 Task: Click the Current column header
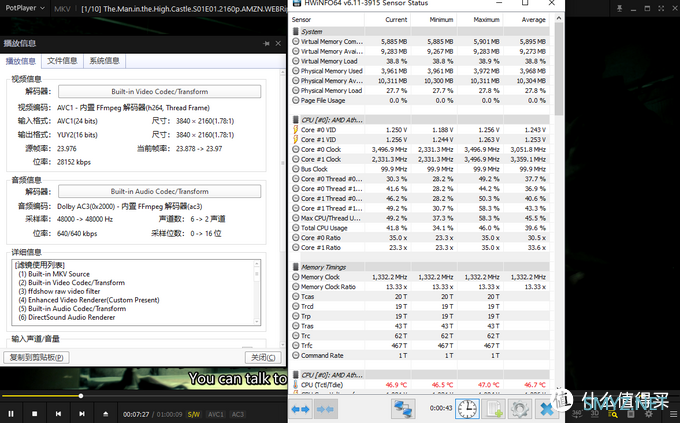pyautogui.click(x=387, y=20)
